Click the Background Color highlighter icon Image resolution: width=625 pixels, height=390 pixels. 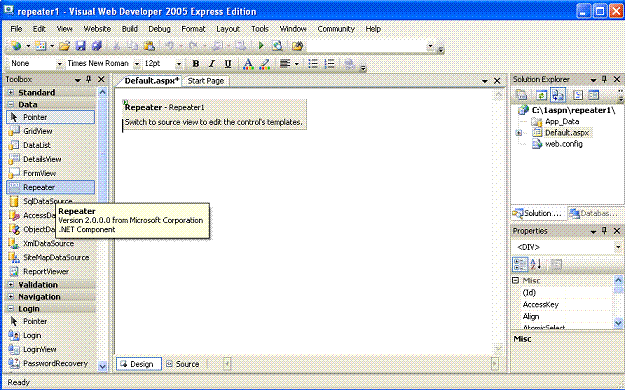(x=265, y=64)
